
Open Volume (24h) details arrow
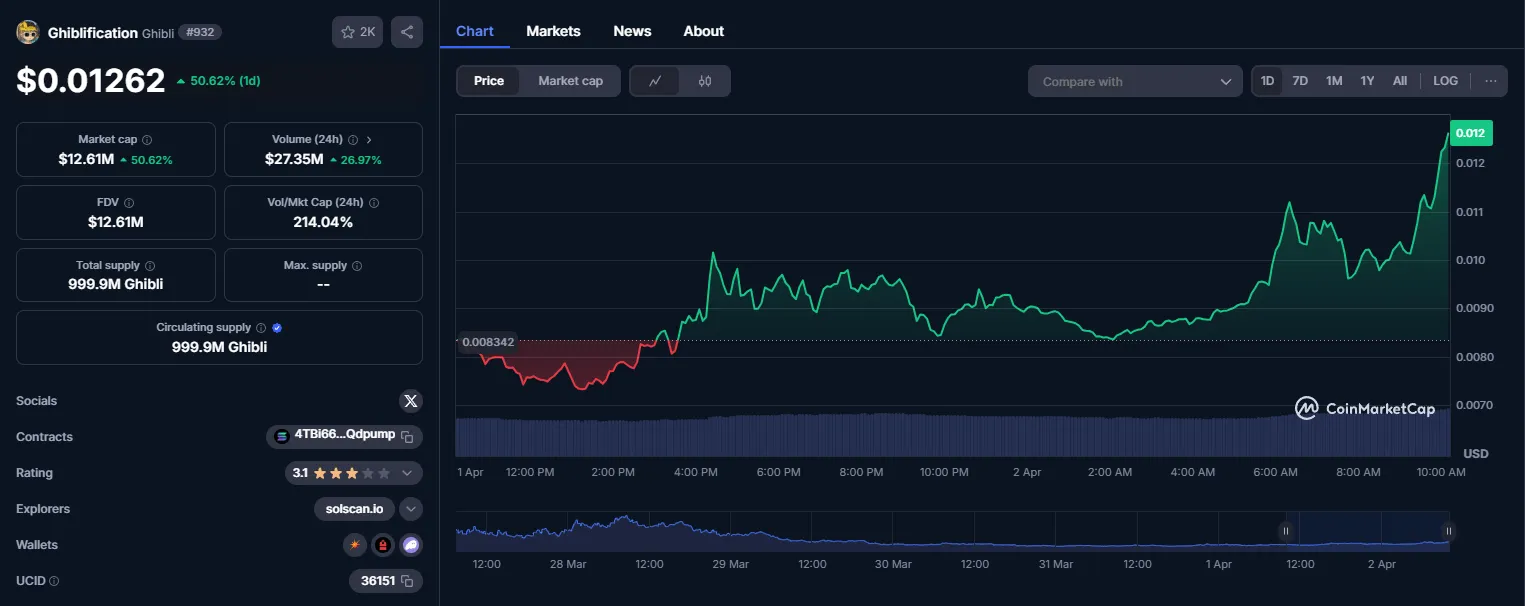point(369,140)
